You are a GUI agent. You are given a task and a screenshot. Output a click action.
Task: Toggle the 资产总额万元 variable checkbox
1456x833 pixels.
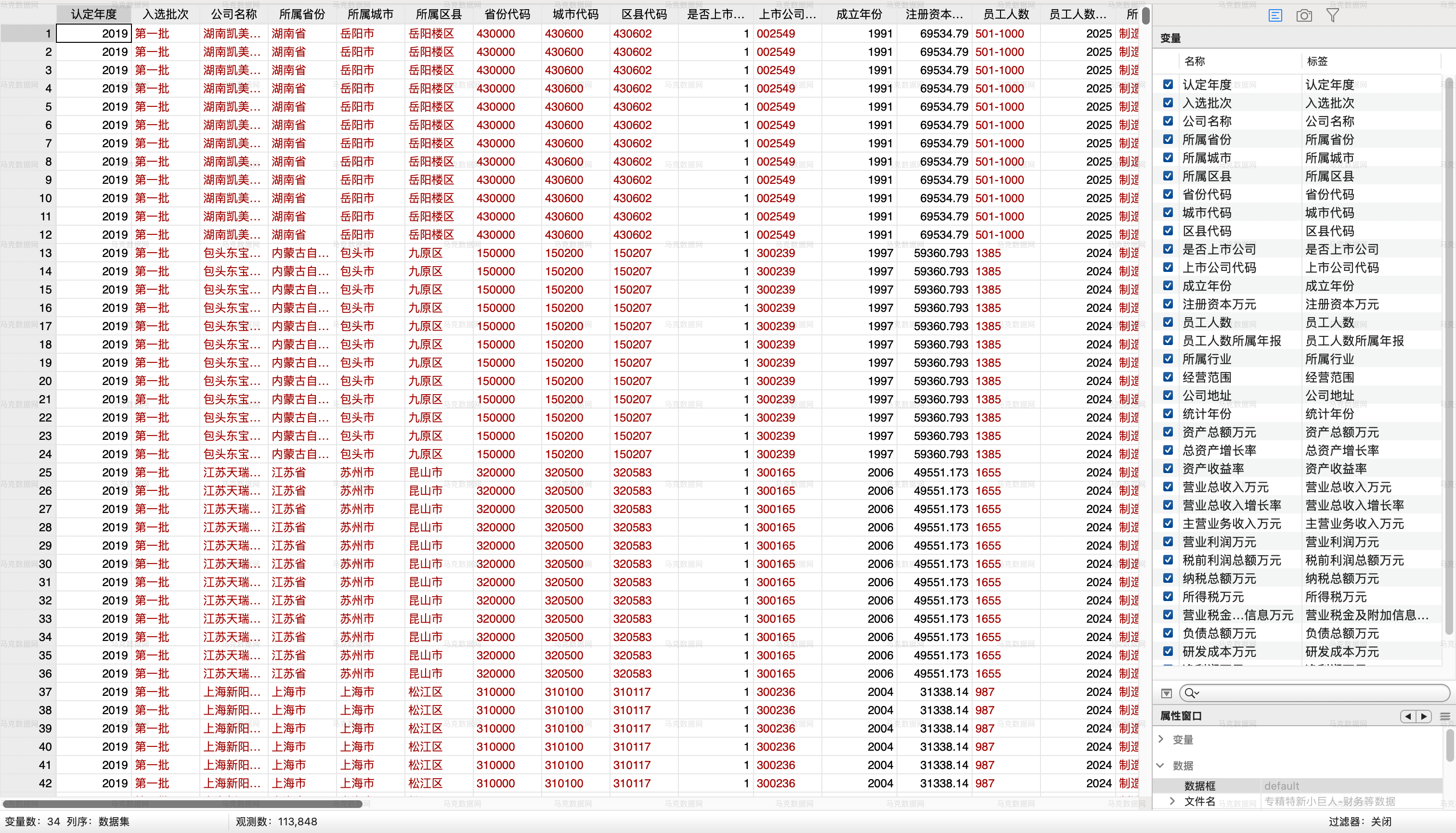click(1168, 432)
